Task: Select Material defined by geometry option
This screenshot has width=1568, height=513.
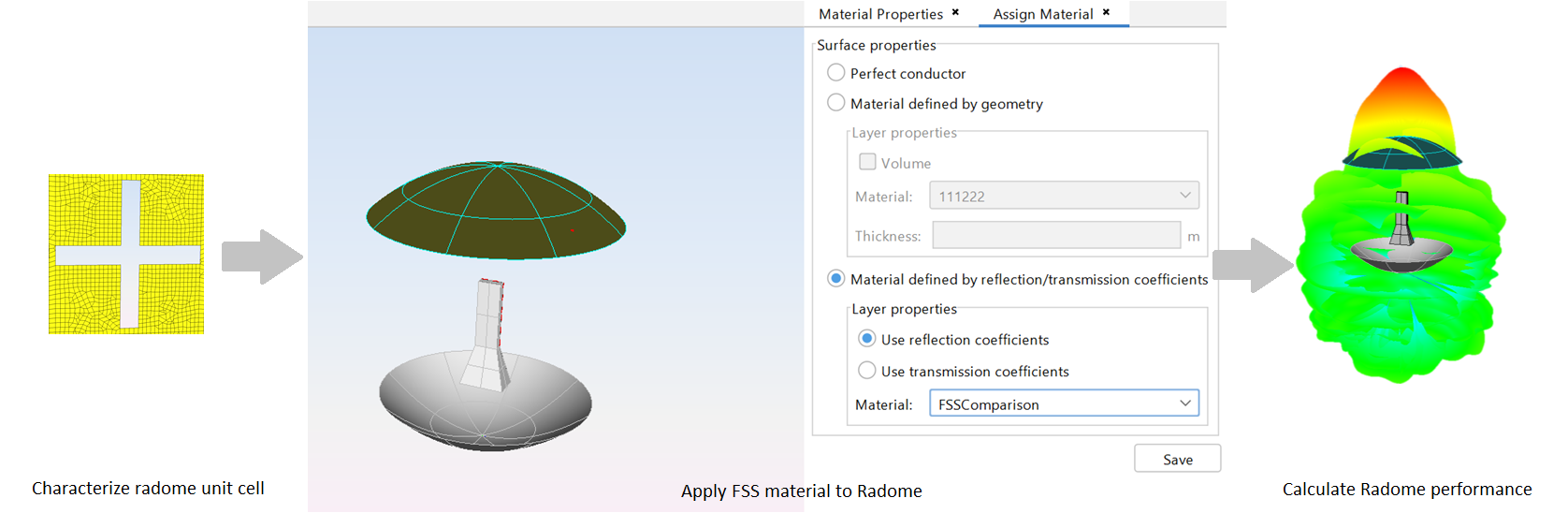Action: (836, 103)
